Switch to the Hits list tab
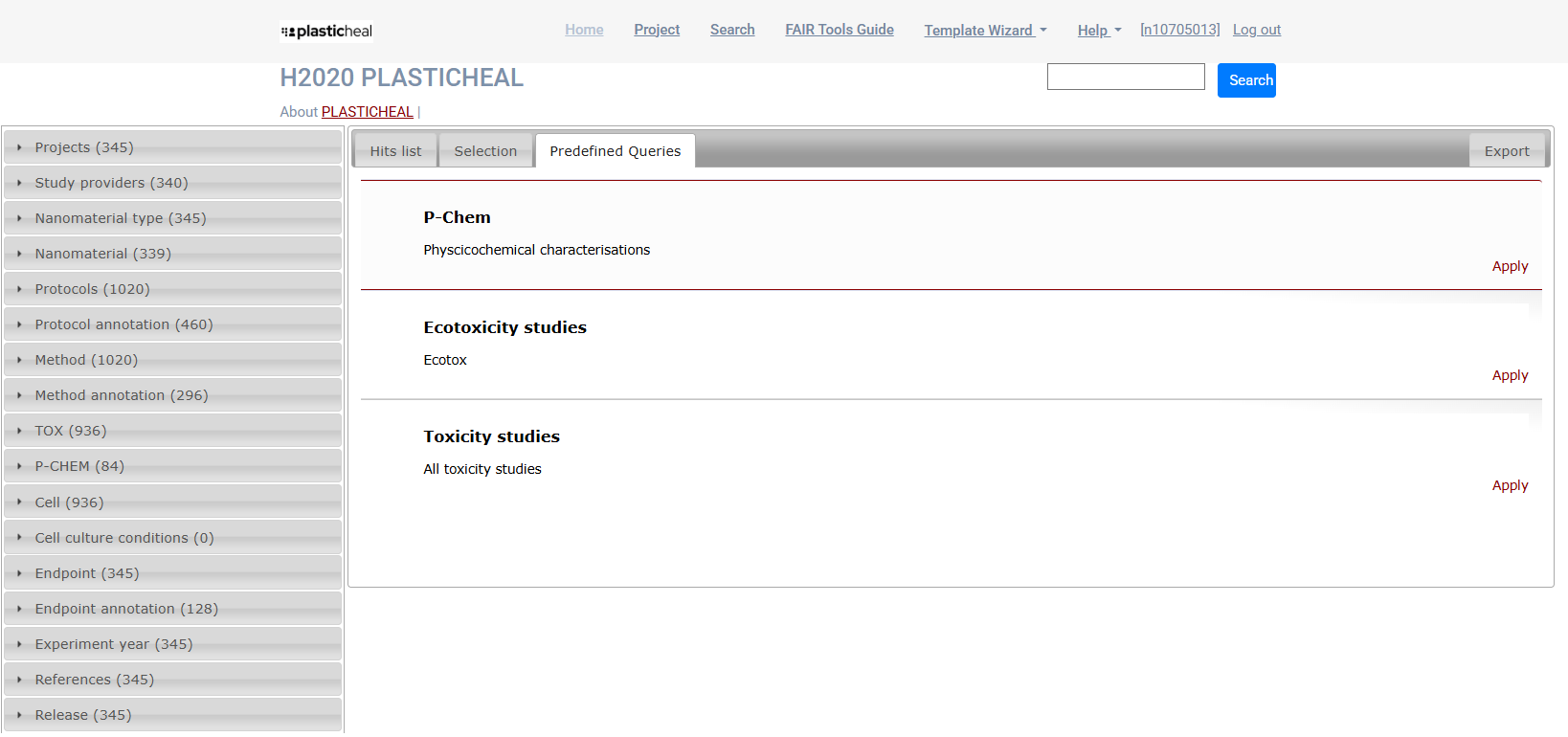This screenshot has height=737, width=1568. pos(395,151)
